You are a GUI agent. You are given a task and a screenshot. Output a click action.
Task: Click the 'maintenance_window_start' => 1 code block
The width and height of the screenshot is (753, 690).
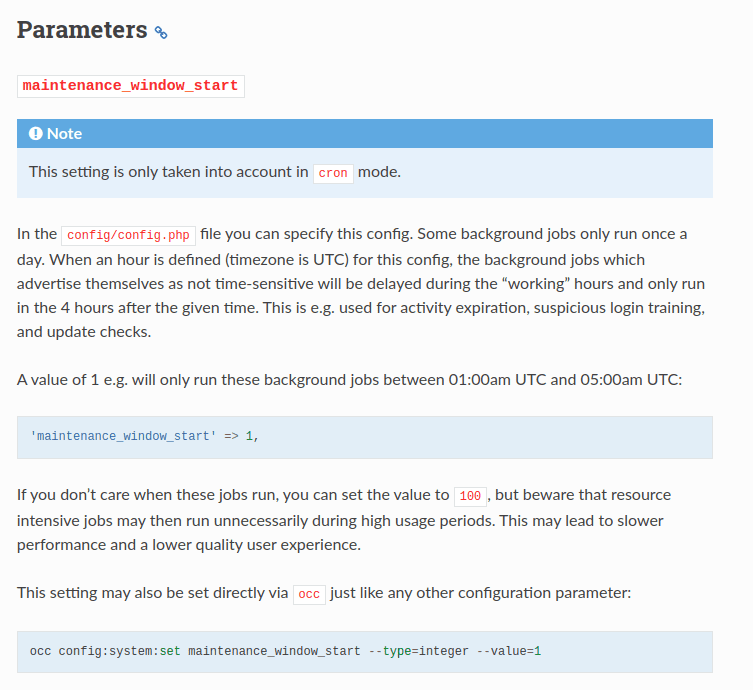coord(364,437)
